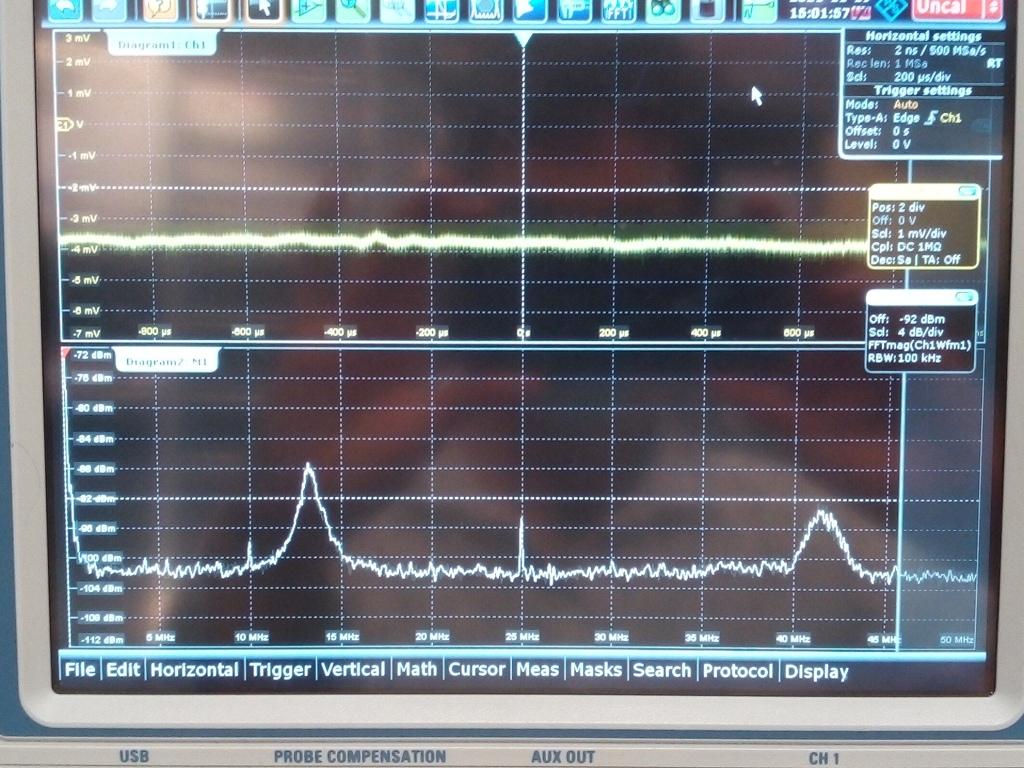Open the Display menu
This screenshot has height=768, width=1024.
816,672
